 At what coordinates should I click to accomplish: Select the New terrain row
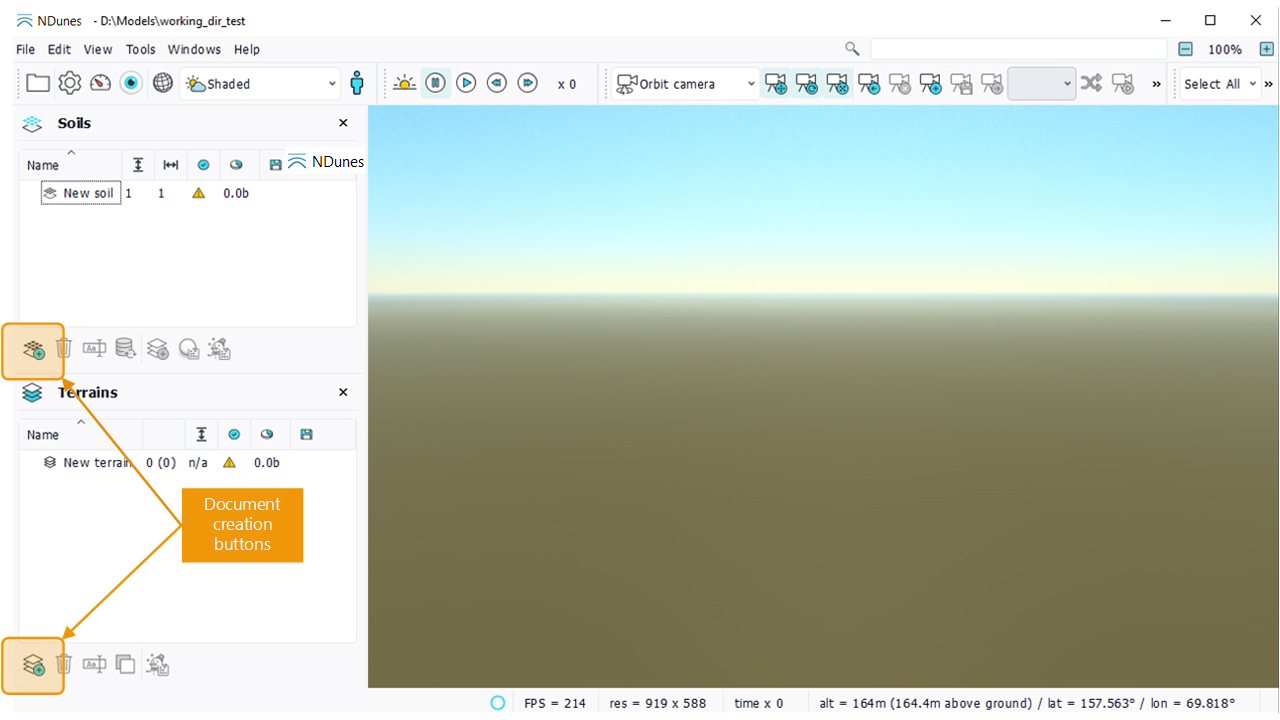click(96, 463)
